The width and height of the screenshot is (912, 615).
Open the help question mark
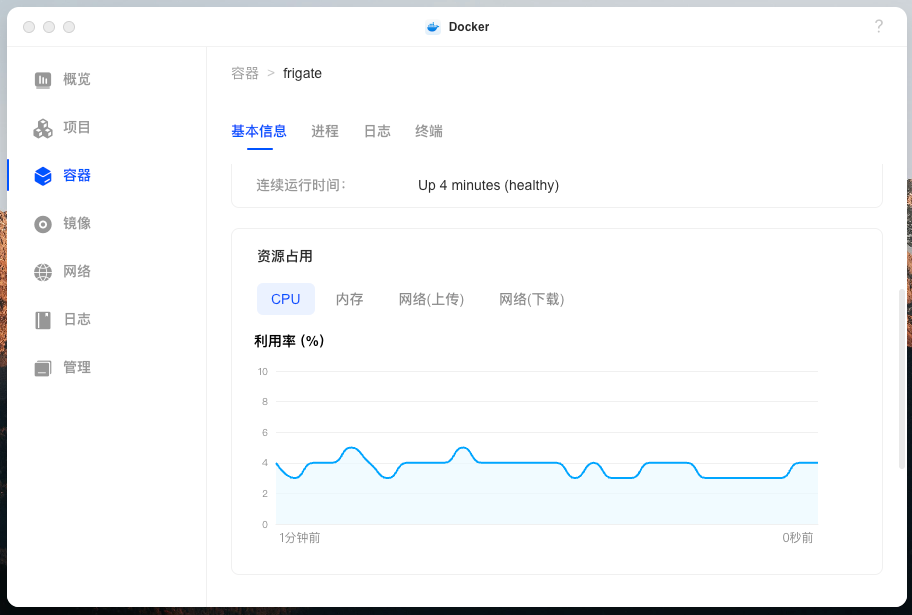[878, 26]
